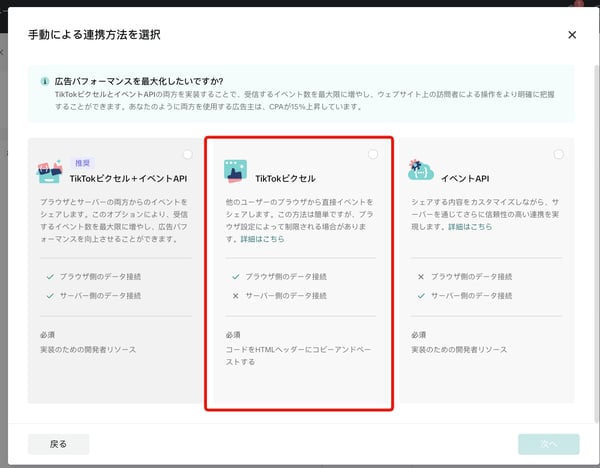
Task: Click 必須 label in the TikTokピクセル card
Action: pos(233,335)
